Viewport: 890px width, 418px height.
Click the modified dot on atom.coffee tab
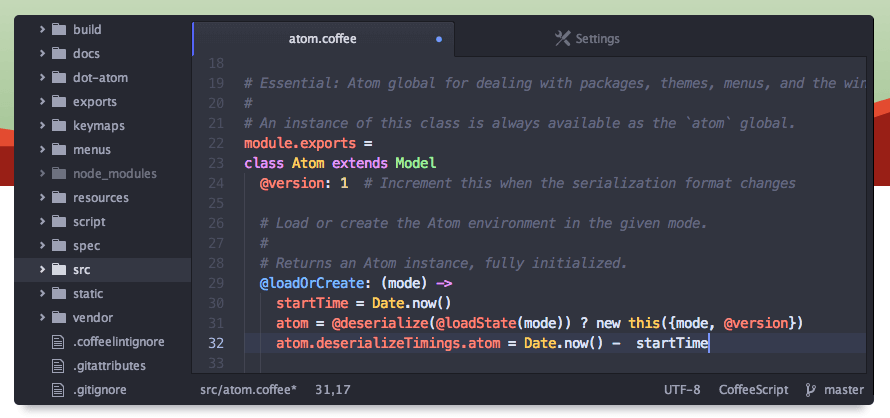tap(439, 39)
